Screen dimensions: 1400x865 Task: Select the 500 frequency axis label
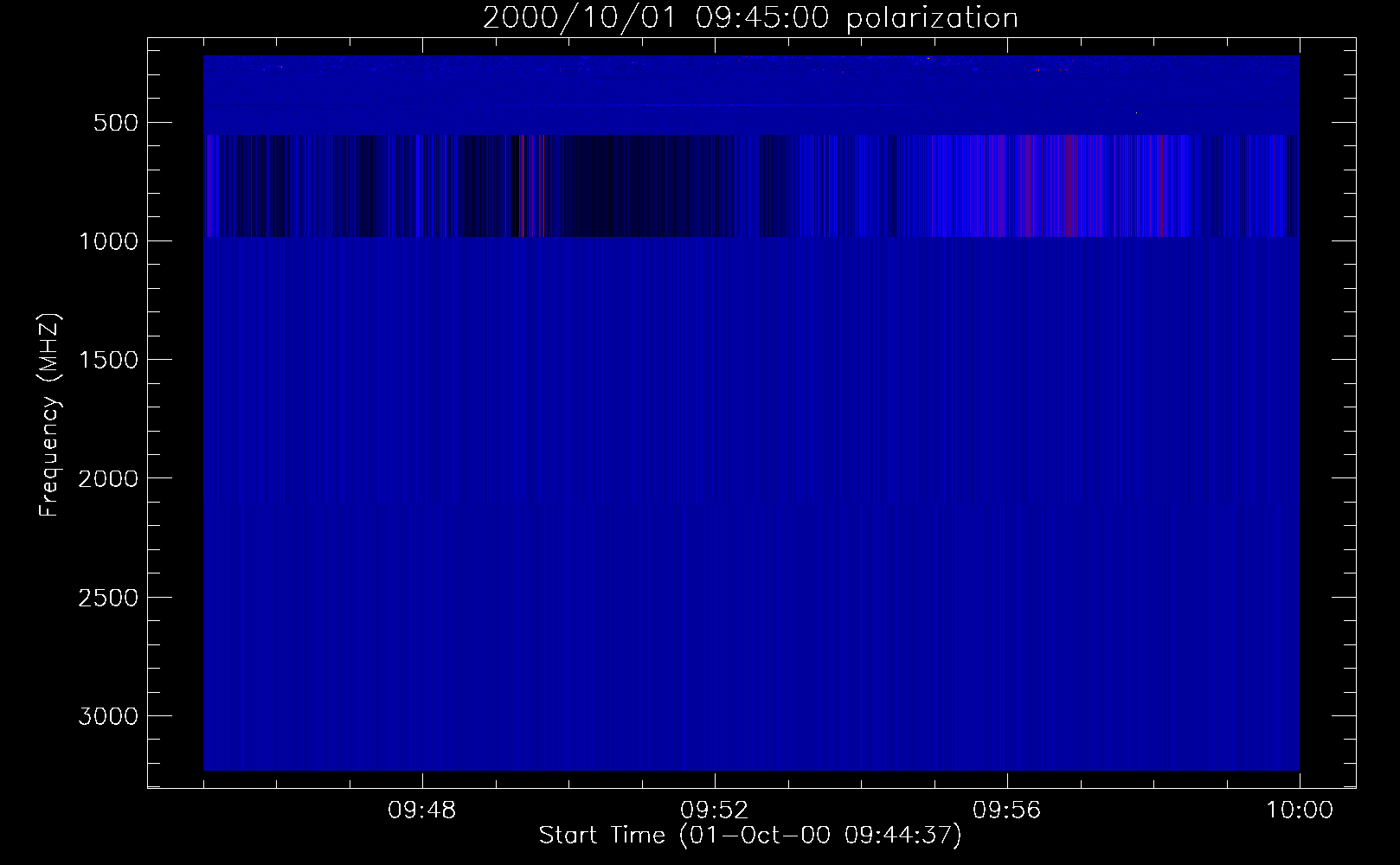[114, 123]
